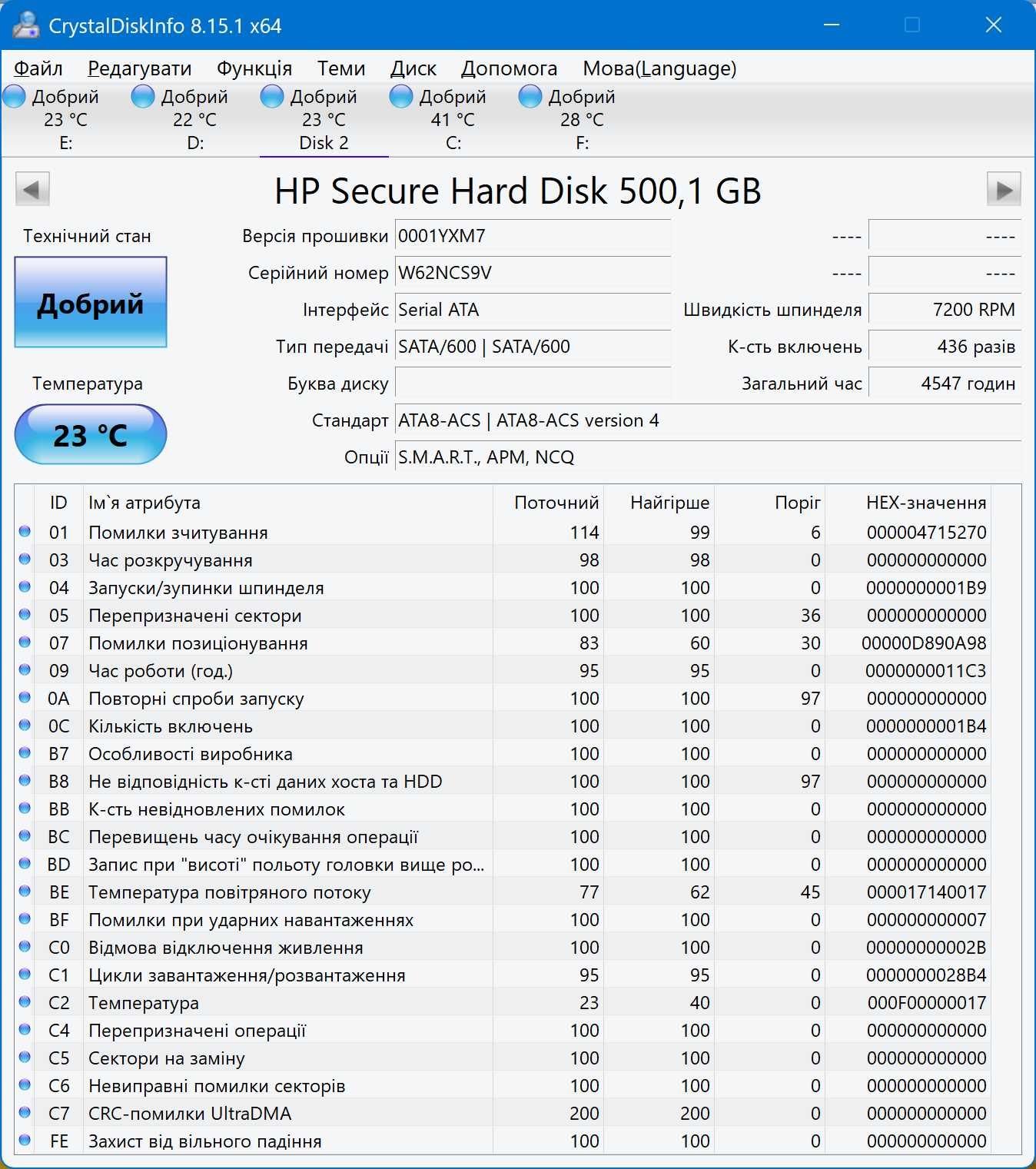Click status dot of attribute 01 read errors
This screenshot has height=1169, width=1036.
[x=25, y=531]
